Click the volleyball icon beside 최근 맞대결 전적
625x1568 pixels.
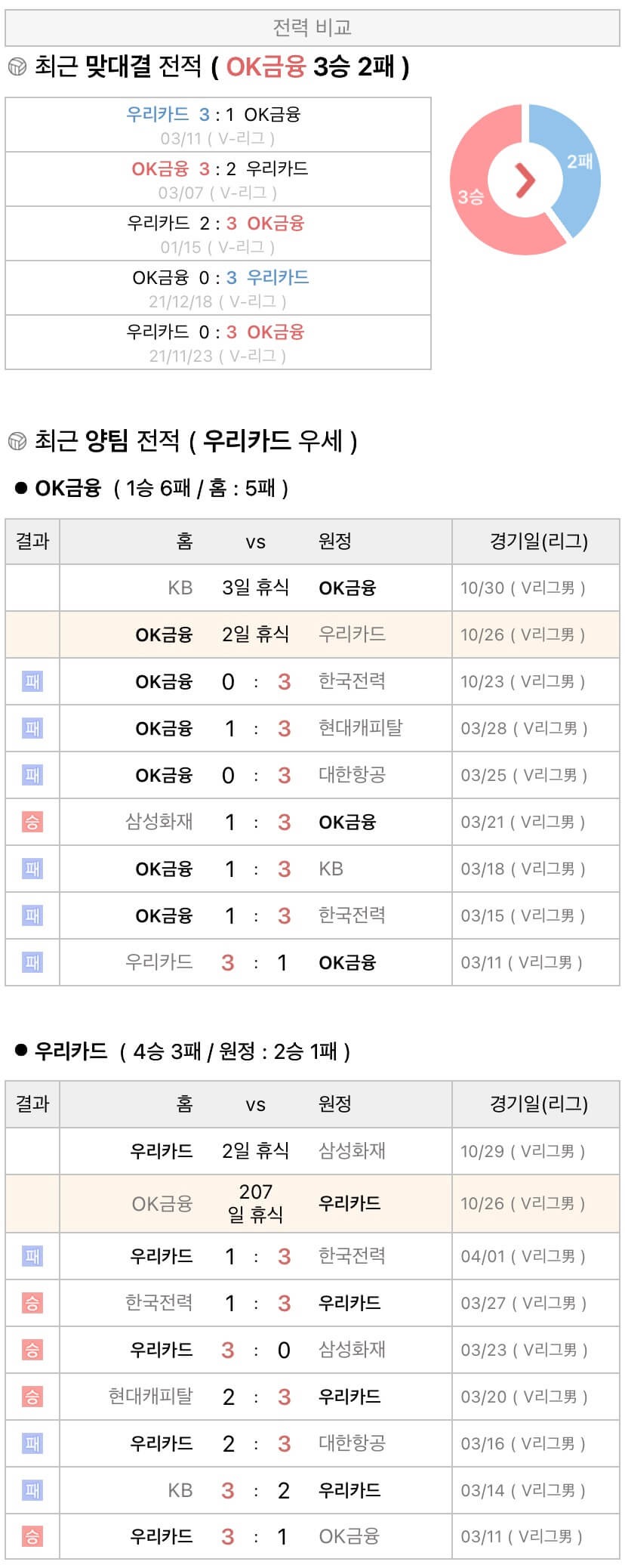(17, 67)
